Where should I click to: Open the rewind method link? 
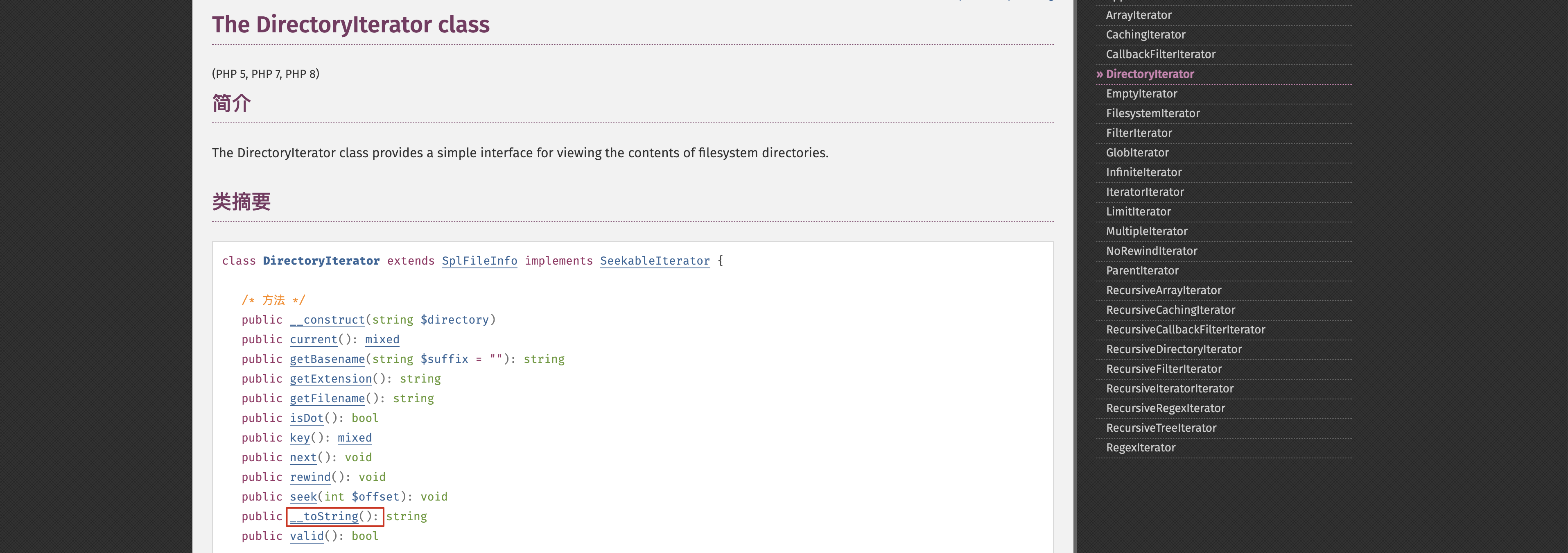pos(310,477)
